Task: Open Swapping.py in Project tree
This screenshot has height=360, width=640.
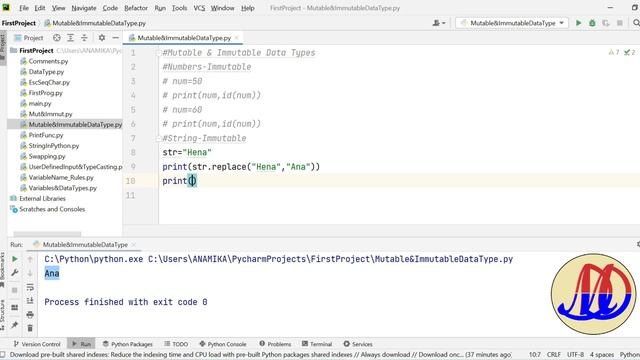Action: [x=47, y=156]
